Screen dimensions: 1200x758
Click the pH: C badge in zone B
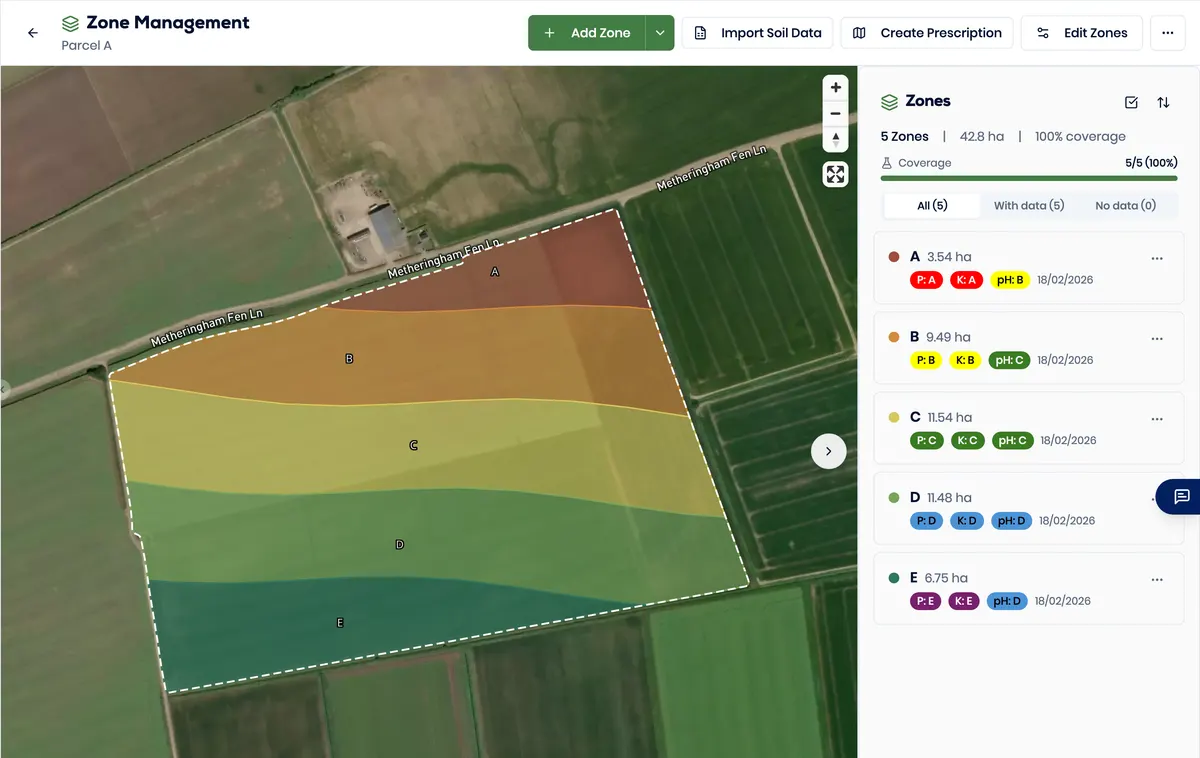coord(1008,360)
